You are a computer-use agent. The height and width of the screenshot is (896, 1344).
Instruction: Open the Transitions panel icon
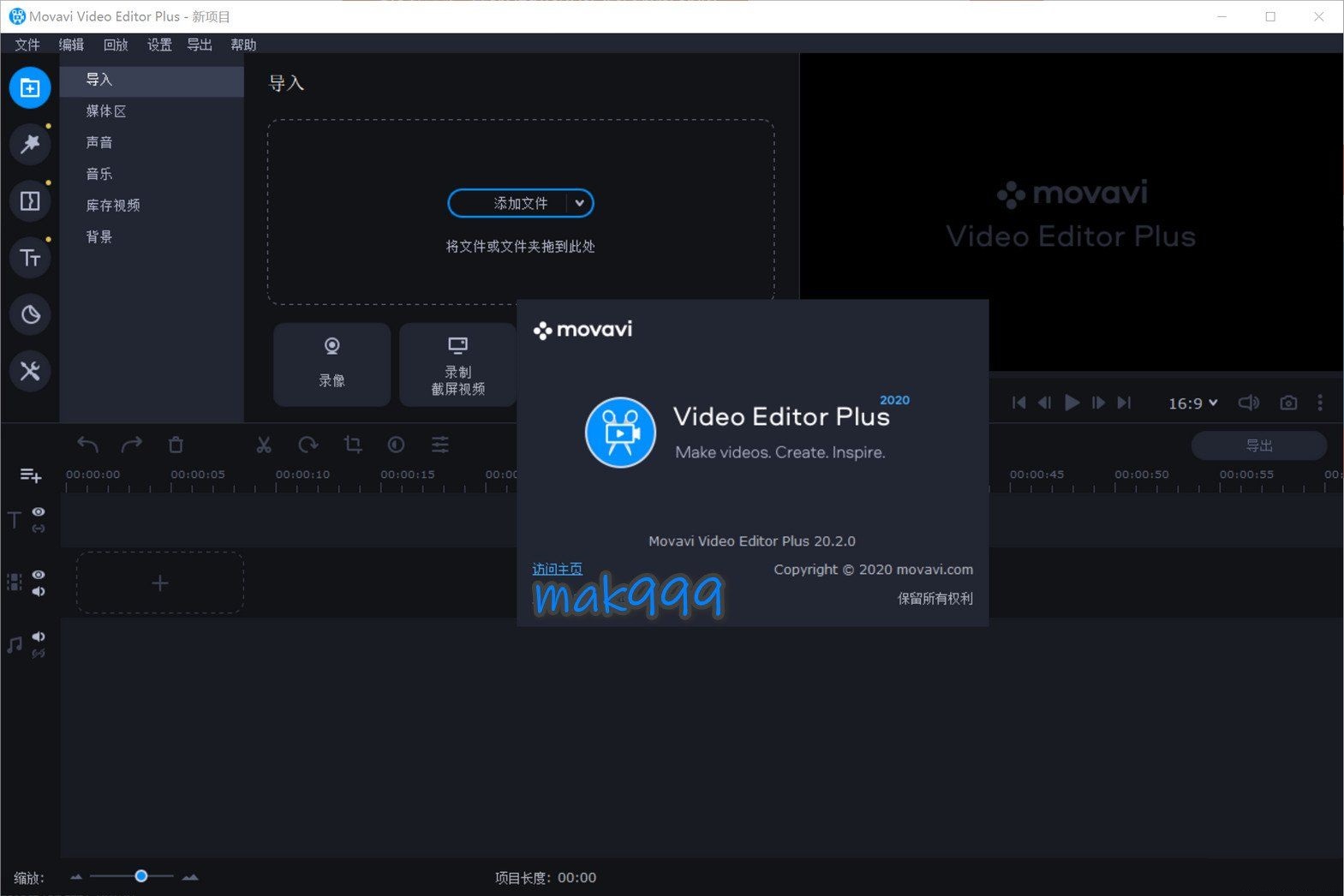30,201
